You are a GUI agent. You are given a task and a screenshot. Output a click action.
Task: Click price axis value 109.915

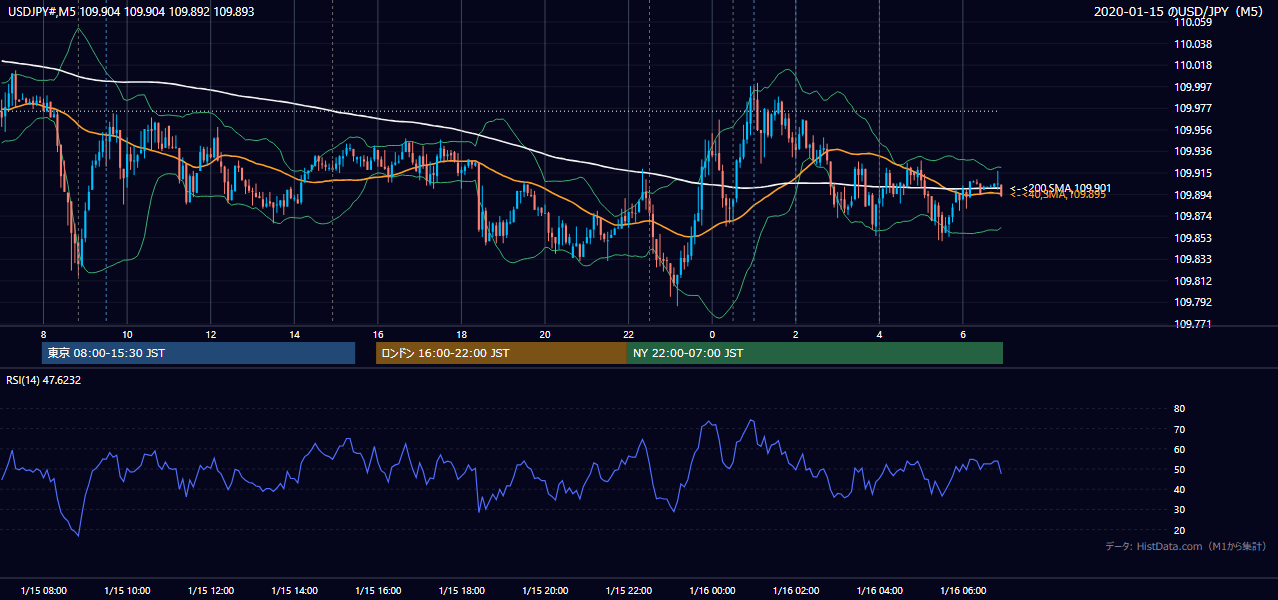(1193, 173)
